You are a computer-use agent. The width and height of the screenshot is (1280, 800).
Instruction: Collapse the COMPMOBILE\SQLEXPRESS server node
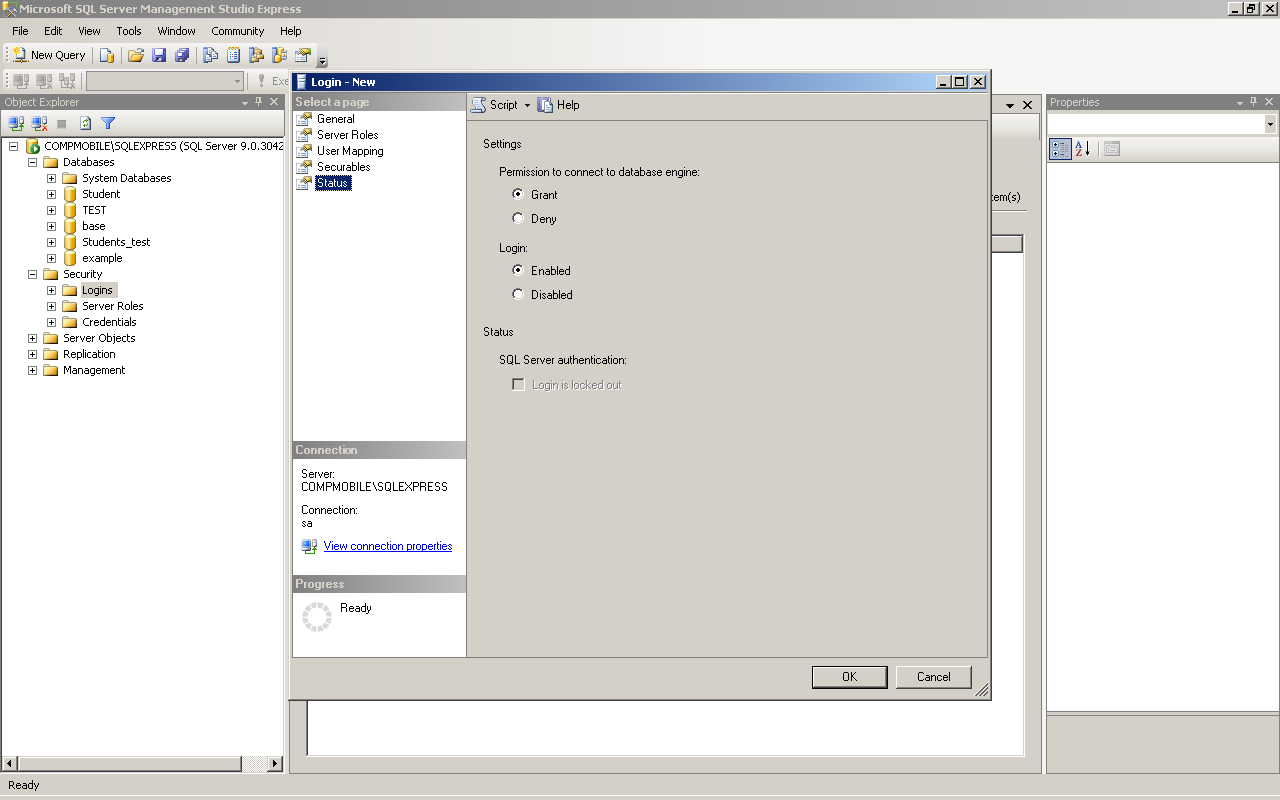click(x=13, y=146)
